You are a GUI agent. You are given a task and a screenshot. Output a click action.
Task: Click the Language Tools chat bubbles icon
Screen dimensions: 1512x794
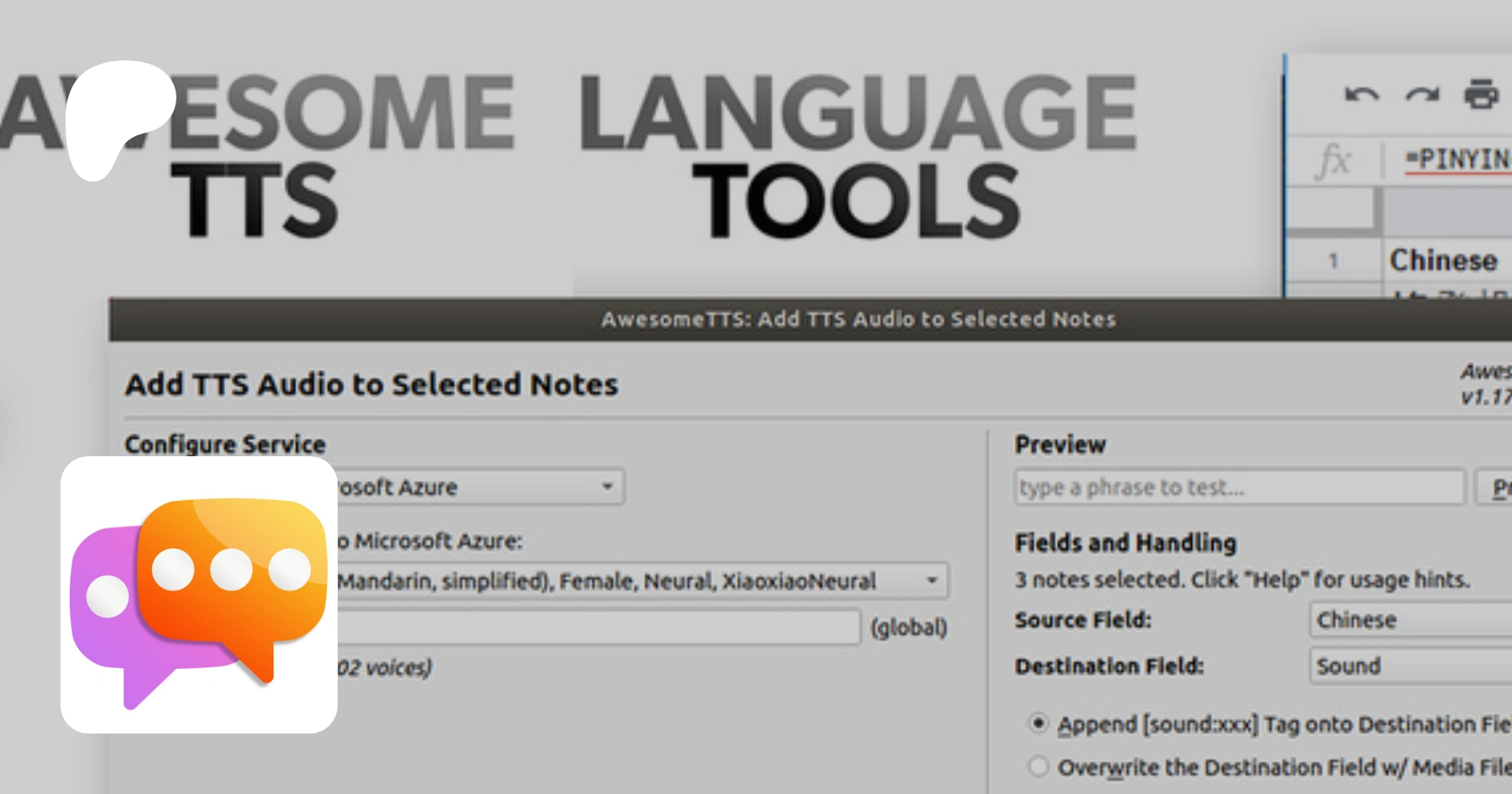click(x=199, y=595)
